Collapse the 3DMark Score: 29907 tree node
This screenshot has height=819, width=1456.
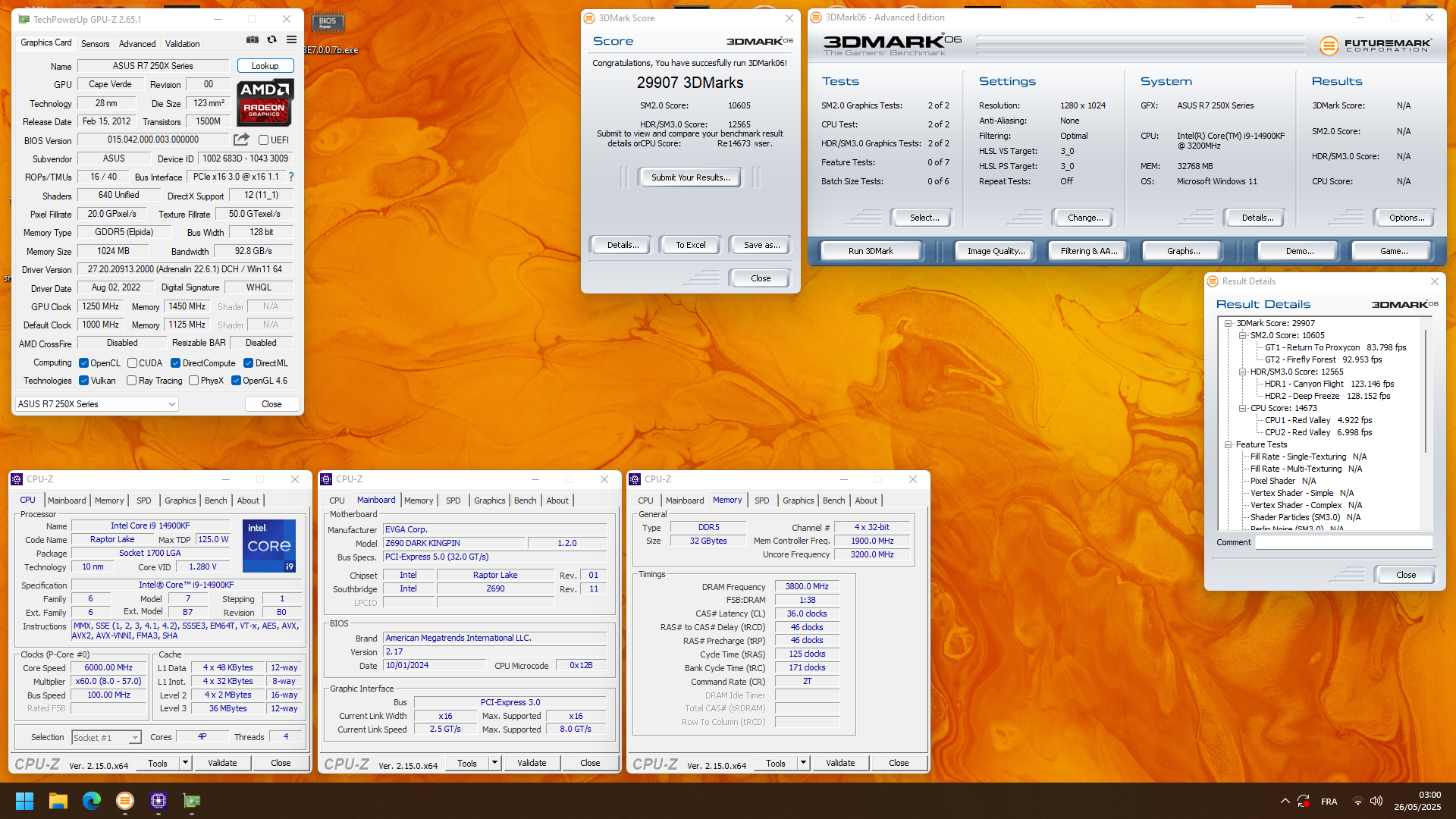point(1228,323)
